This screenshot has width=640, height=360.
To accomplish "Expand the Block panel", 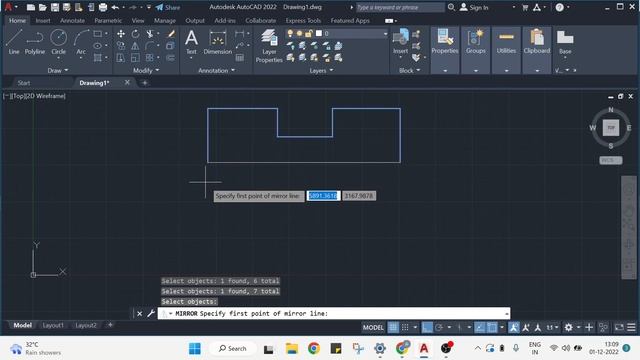I will pyautogui.click(x=409, y=71).
